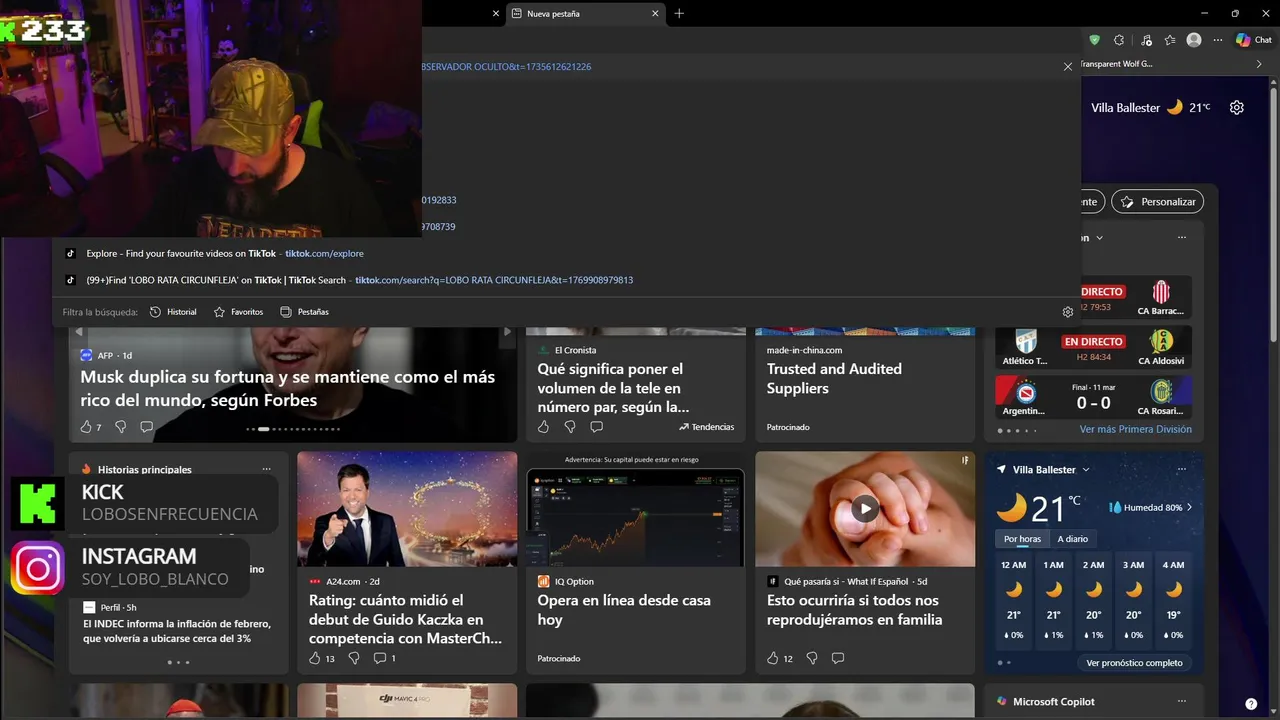Viewport: 1280px width, 720px height.
Task: Dislike the El Cronista volumen article
Action: click(x=570, y=427)
